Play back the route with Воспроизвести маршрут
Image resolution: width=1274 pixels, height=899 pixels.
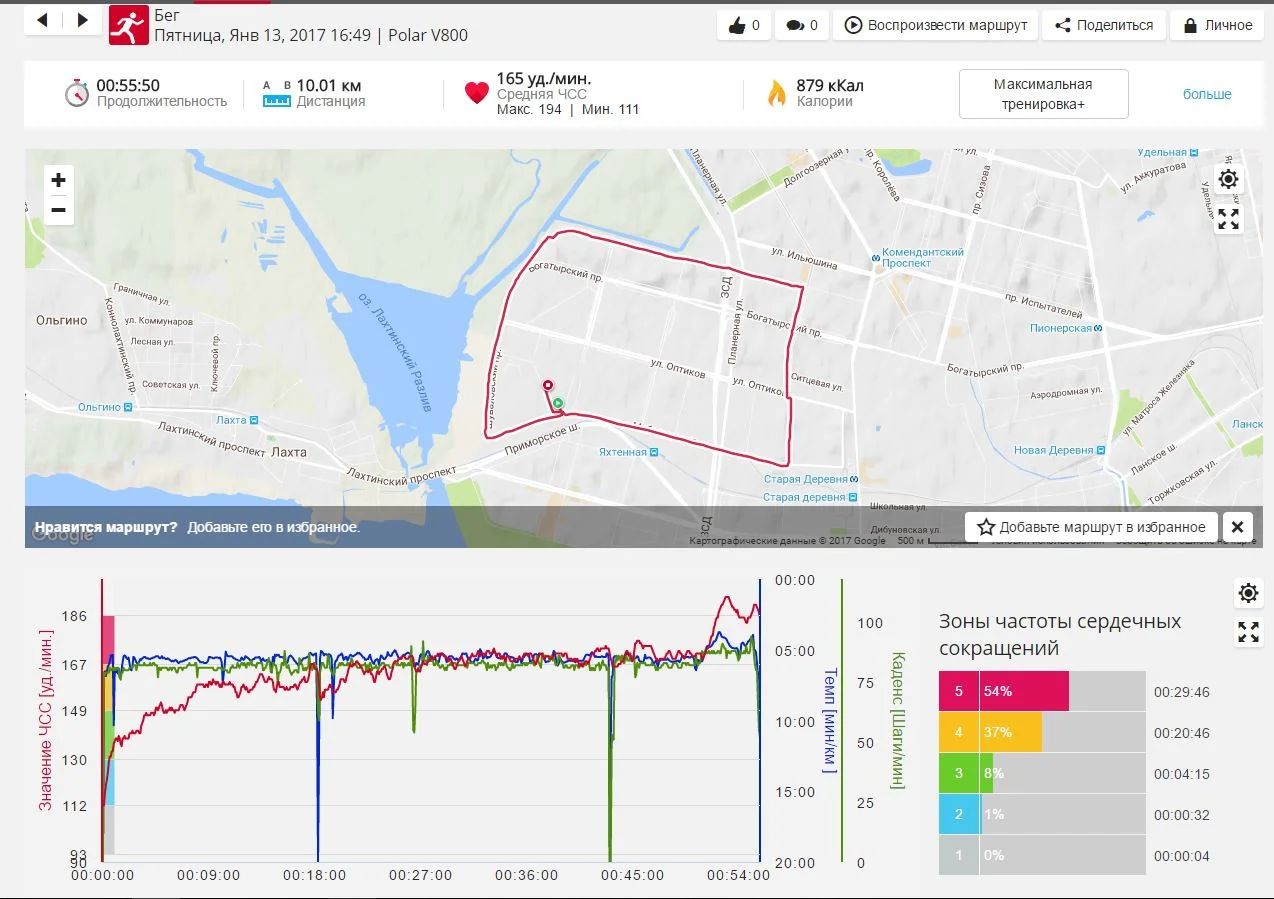tap(936, 26)
